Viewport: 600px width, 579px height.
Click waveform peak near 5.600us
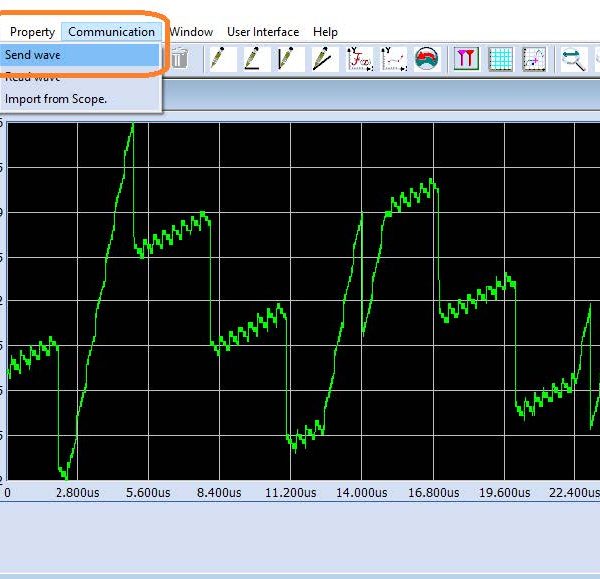132,127
